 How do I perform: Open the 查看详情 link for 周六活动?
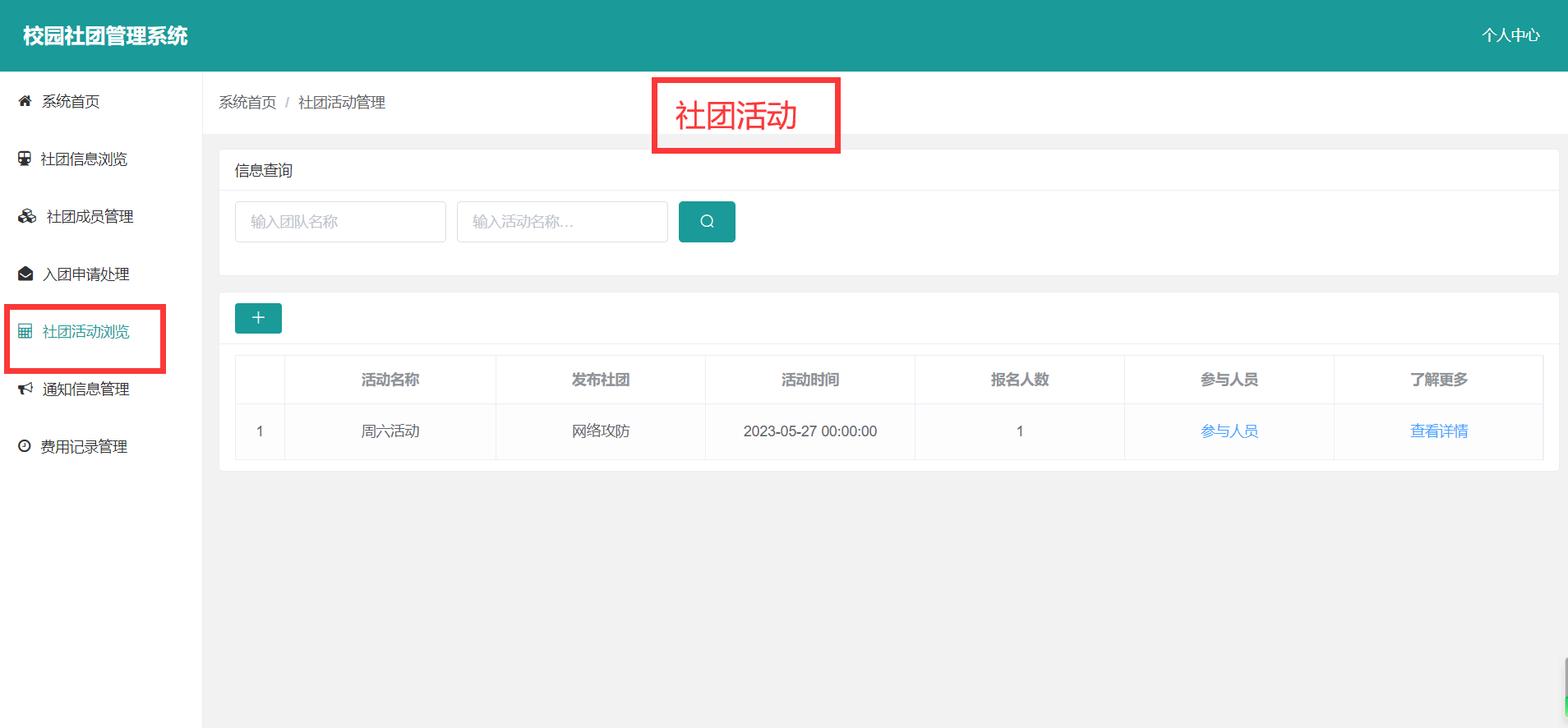(1438, 431)
